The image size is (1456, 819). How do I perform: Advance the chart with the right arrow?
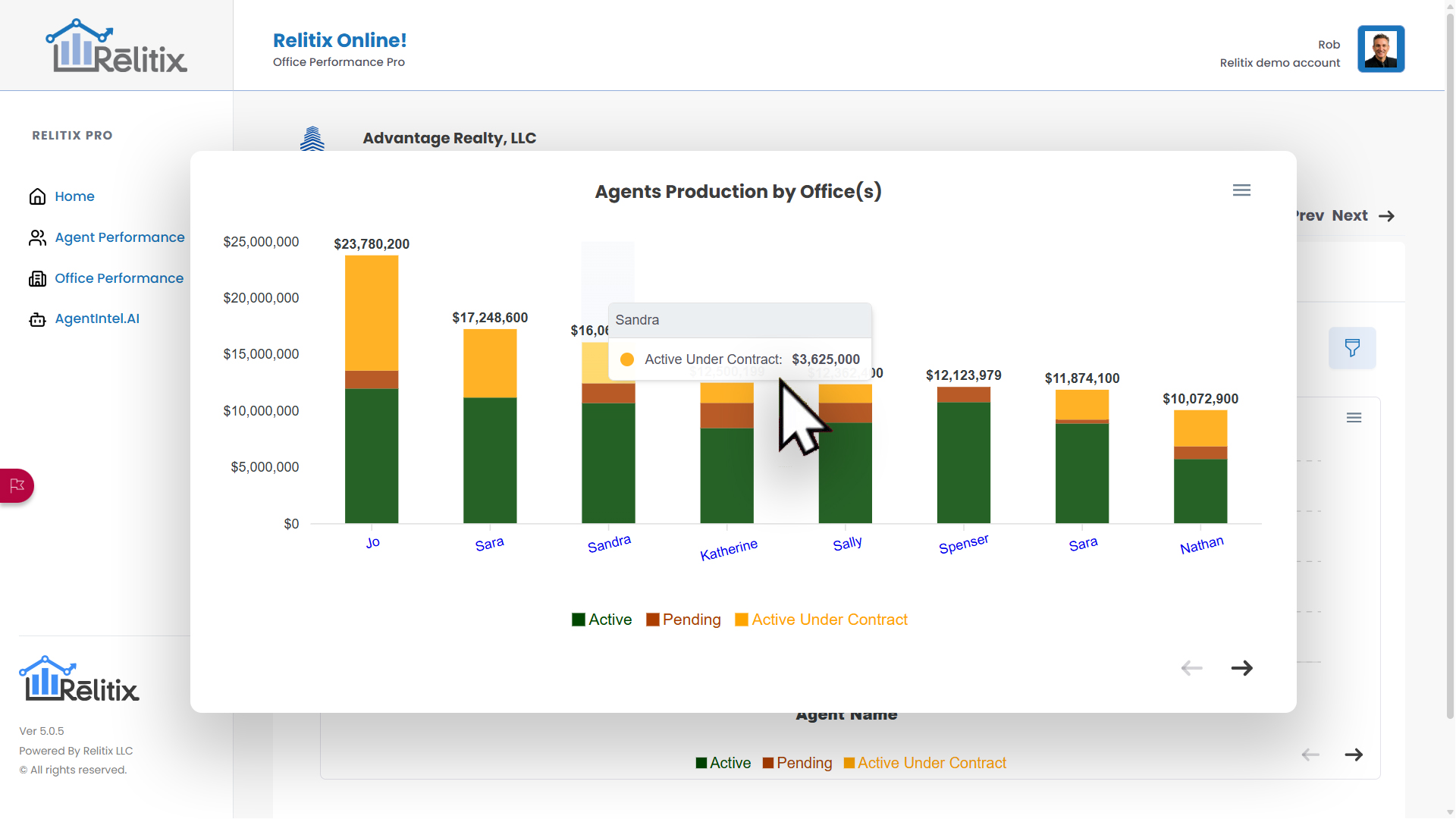click(1241, 668)
